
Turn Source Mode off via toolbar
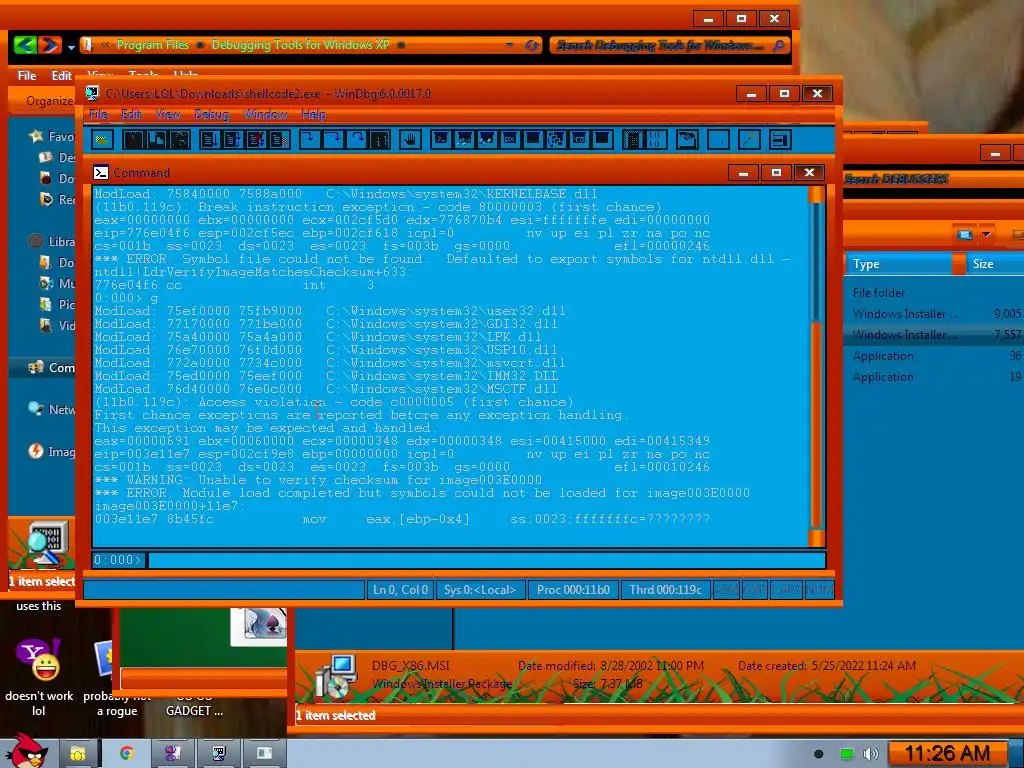[x=656, y=140]
